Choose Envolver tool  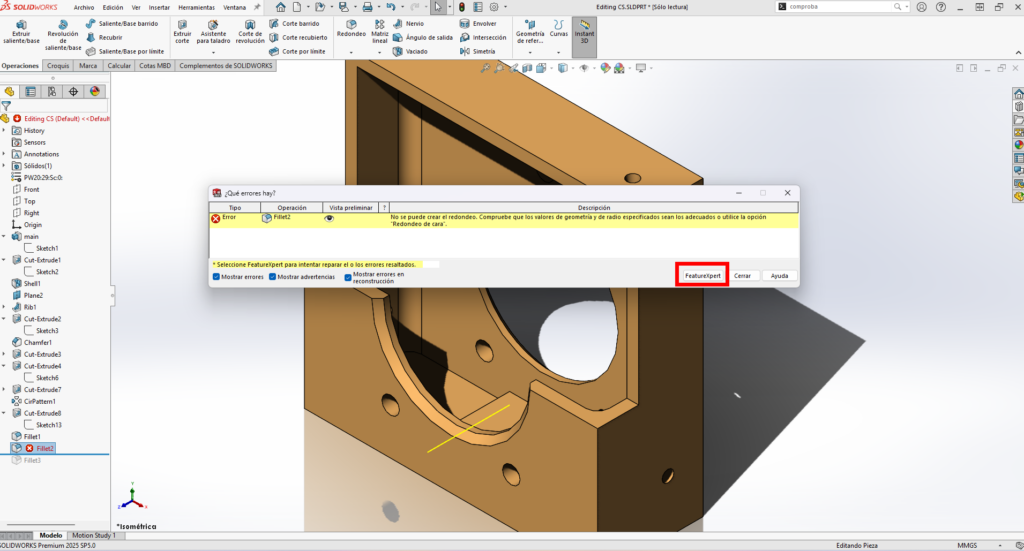click(478, 24)
